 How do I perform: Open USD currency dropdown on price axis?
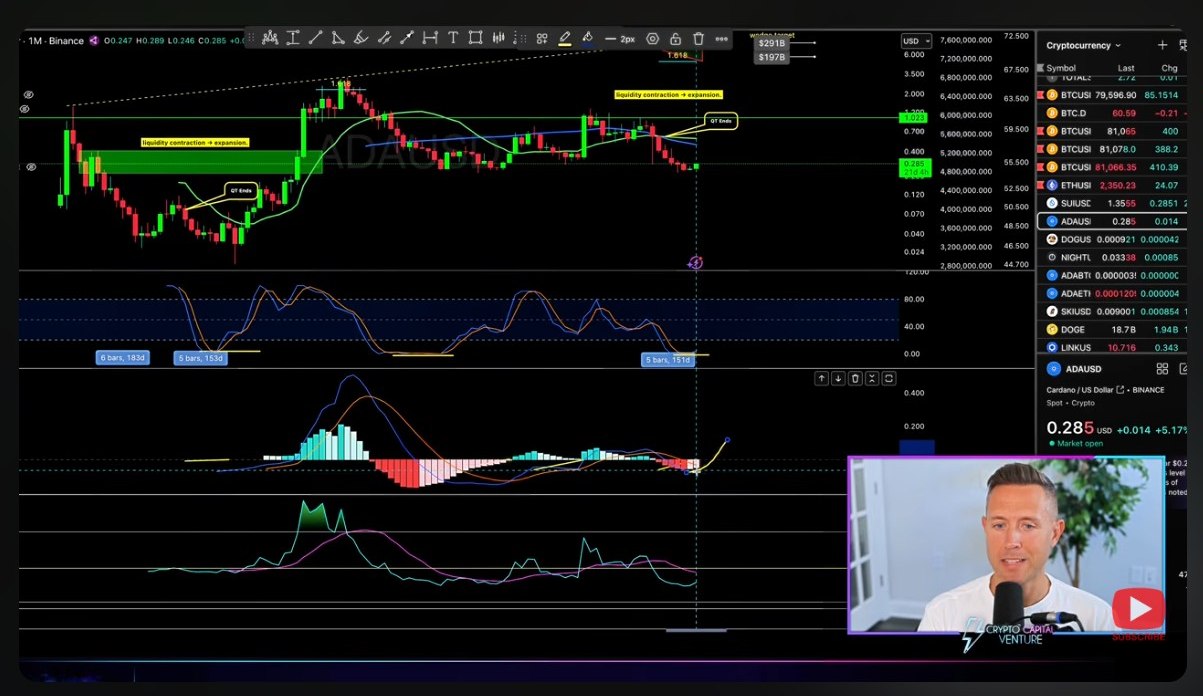click(x=916, y=41)
